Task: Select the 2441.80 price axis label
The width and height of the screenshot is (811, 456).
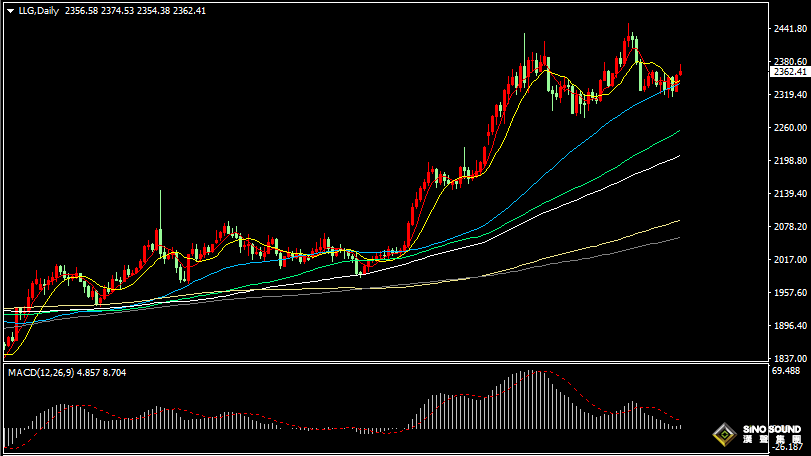Action: click(789, 29)
